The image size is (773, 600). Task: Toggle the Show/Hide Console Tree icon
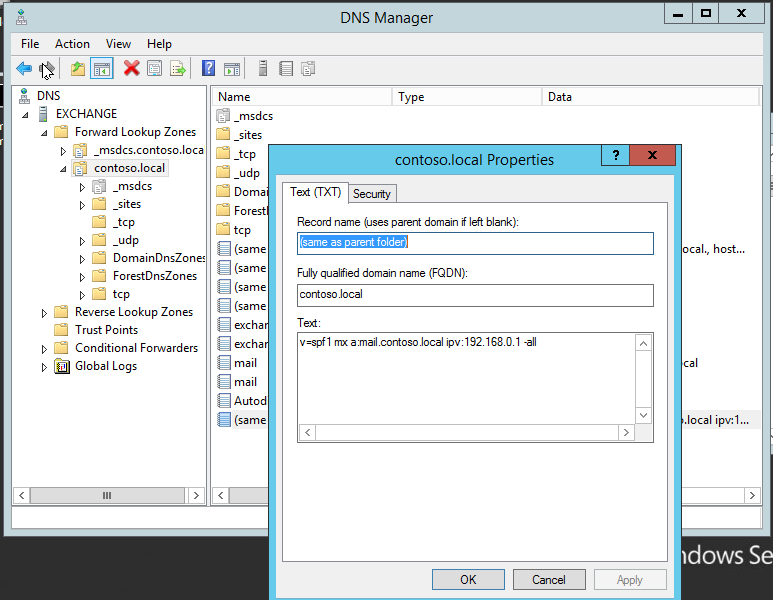102,69
